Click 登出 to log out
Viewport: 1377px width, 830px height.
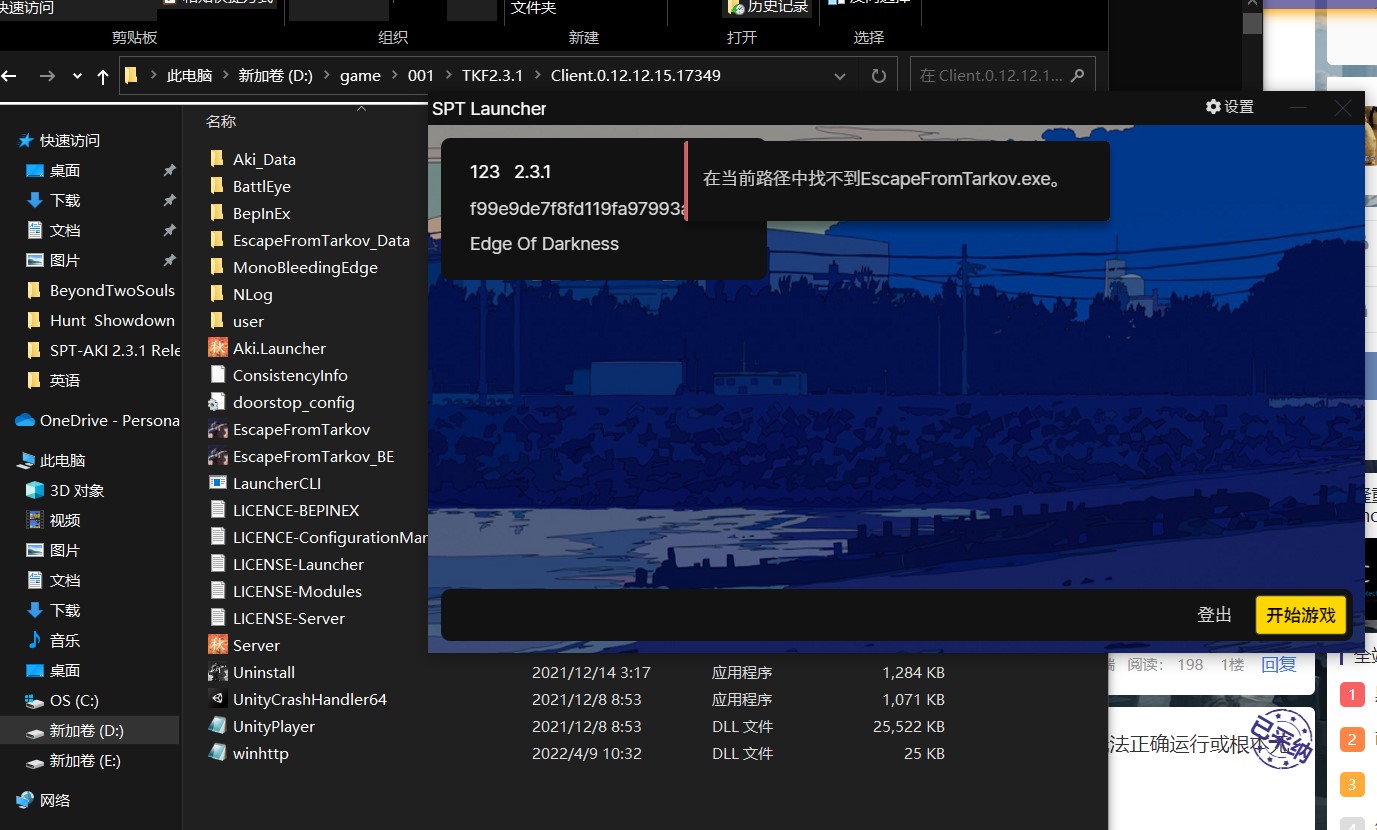tap(1215, 615)
